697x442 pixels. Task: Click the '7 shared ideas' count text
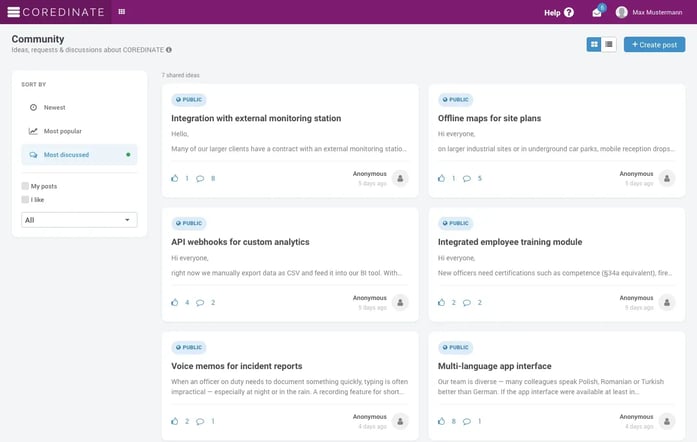[x=180, y=75]
